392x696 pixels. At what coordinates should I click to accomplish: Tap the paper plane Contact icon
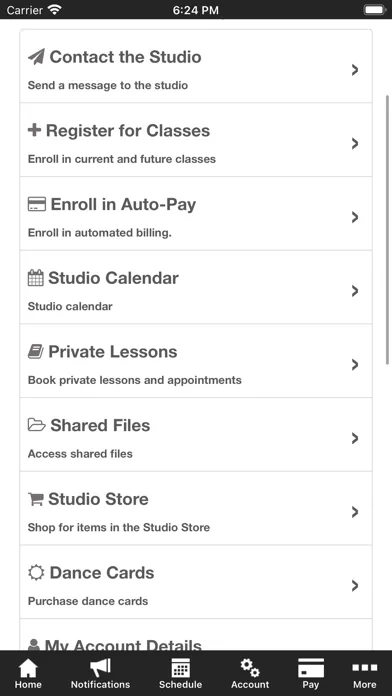[36, 57]
